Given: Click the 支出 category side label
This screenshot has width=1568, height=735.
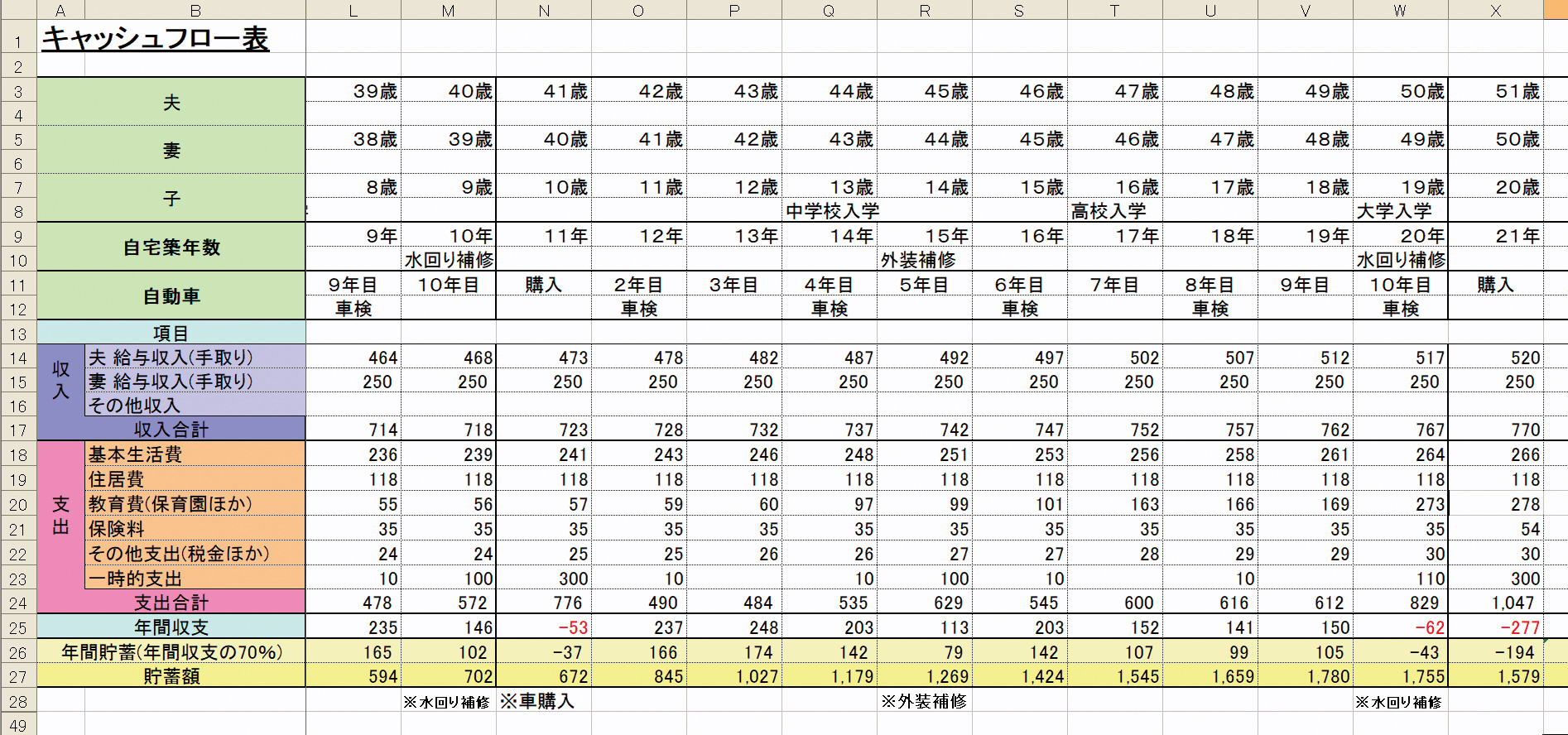Looking at the screenshot, I should coord(61,516).
